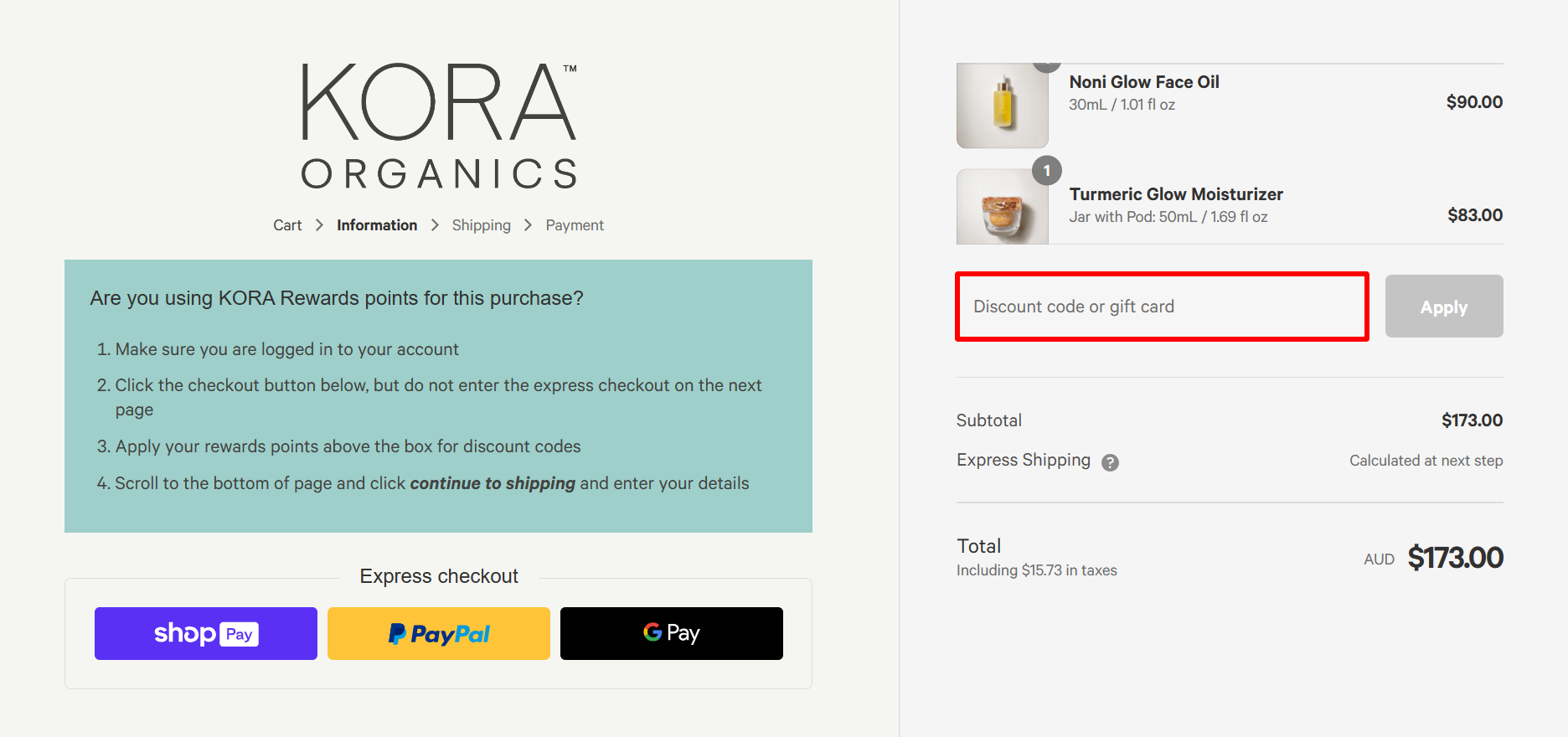
Task: Click the Total amount shown in AUD
Action: (x=1453, y=557)
